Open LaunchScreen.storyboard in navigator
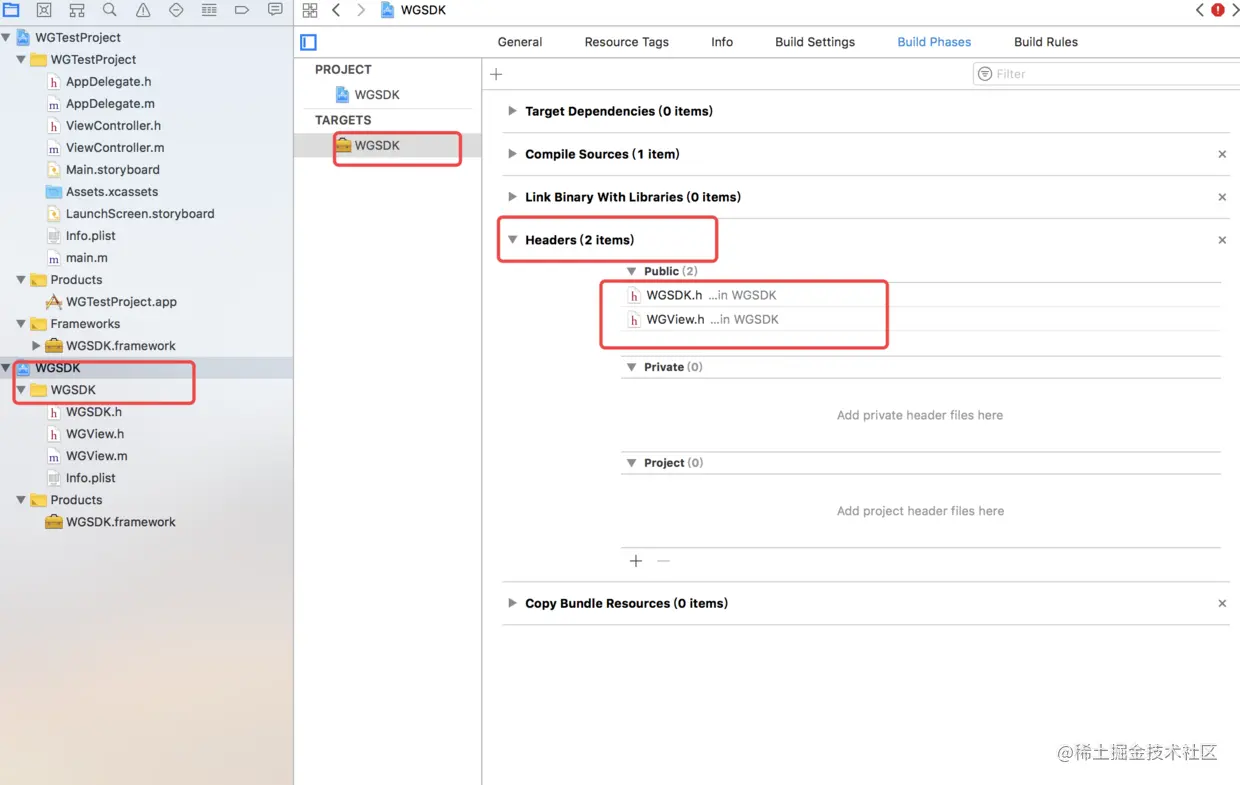1240x785 pixels. [139, 214]
